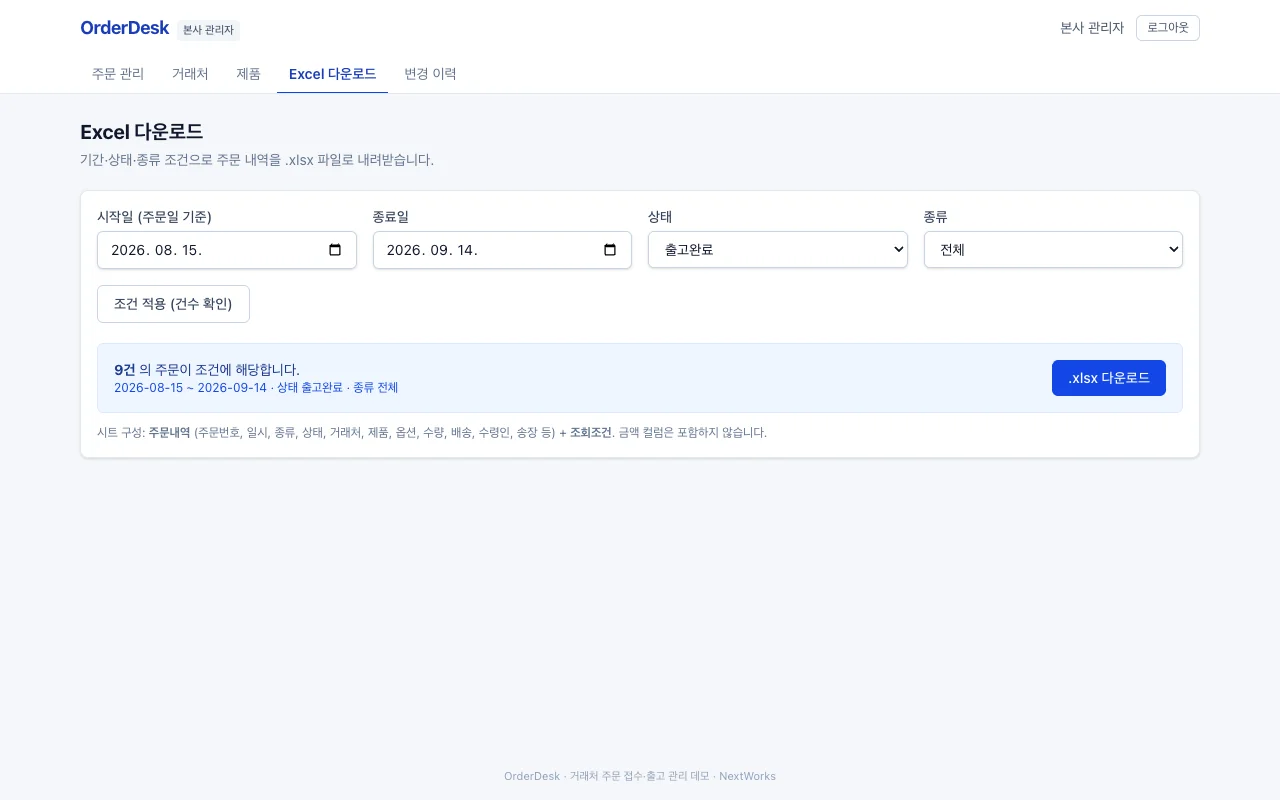Viewport: 1280px width, 800px height.
Task: Open the 주문 관리 tab
Action: pyautogui.click(x=118, y=74)
